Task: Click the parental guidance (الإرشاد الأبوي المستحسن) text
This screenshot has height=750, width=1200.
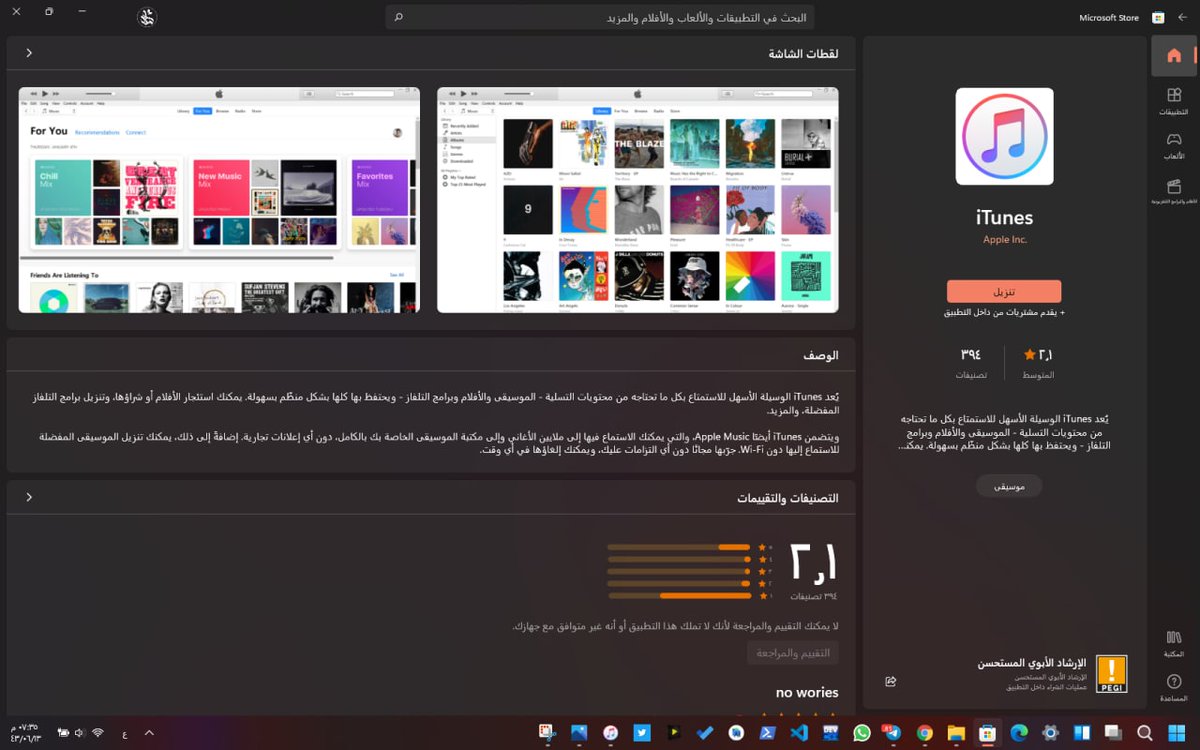Action: [x=1033, y=664]
